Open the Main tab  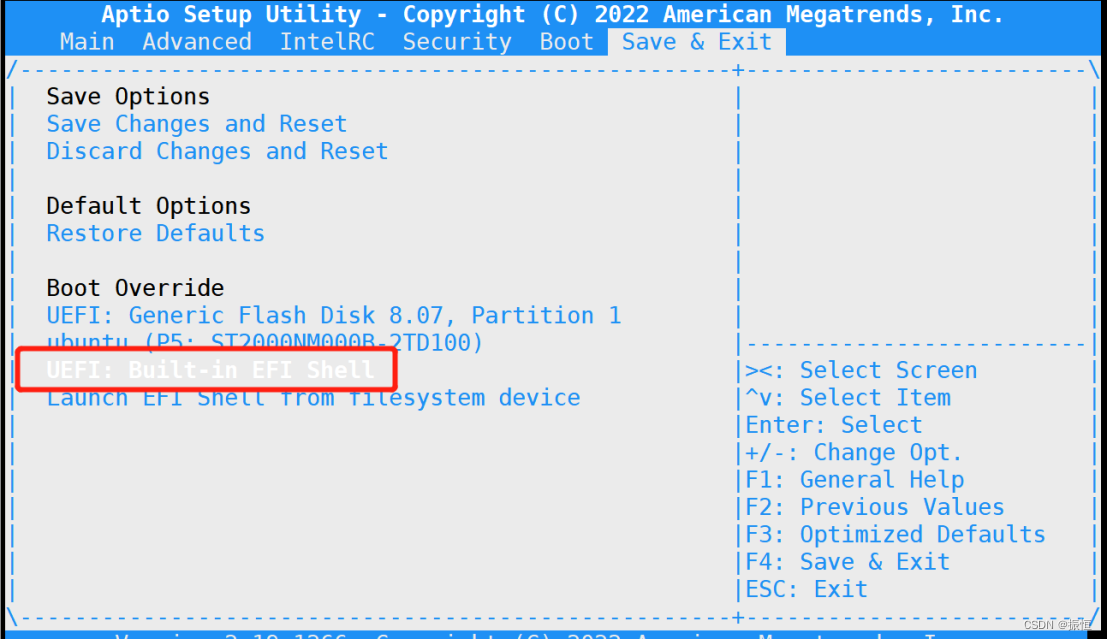pyautogui.click(x=87, y=42)
